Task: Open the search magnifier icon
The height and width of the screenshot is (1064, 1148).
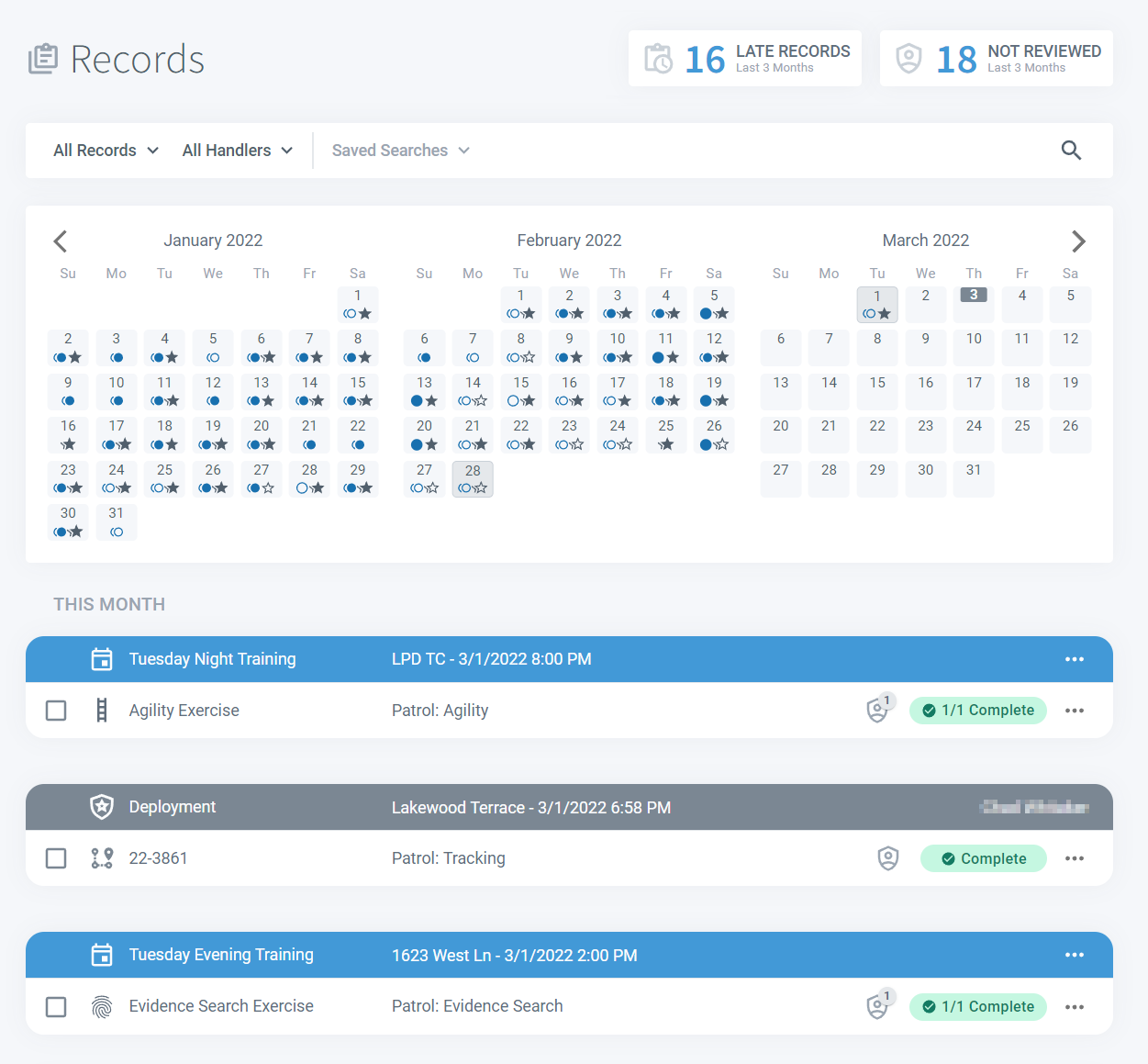Action: (x=1071, y=151)
